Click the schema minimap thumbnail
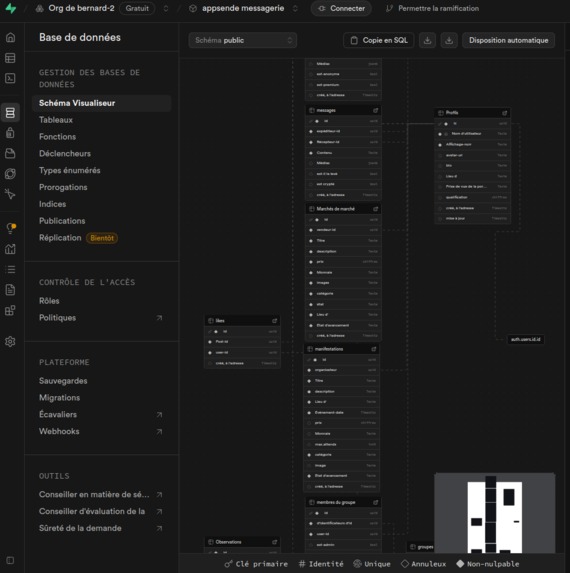The width and height of the screenshot is (570, 573). tap(495, 513)
